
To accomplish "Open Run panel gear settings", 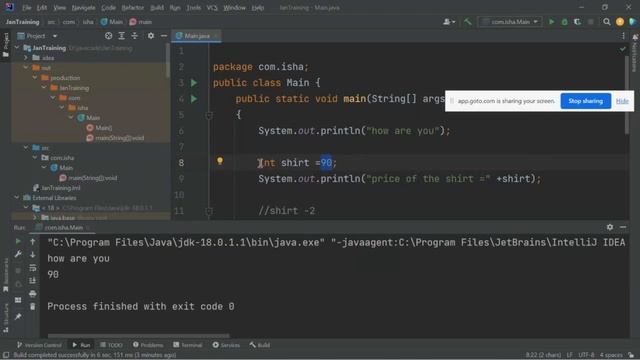I will (610, 227).
